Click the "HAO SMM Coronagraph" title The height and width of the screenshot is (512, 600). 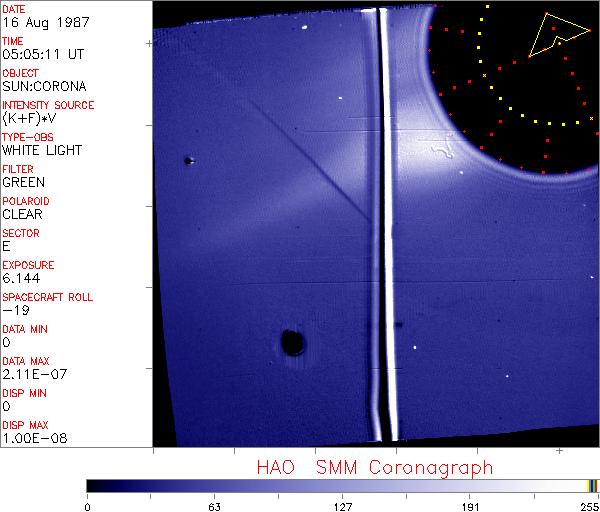[x=375, y=468]
